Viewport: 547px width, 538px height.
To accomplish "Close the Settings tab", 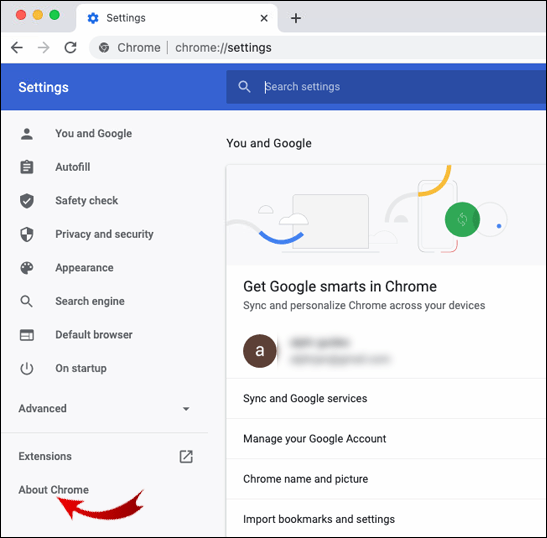I will point(264,18).
